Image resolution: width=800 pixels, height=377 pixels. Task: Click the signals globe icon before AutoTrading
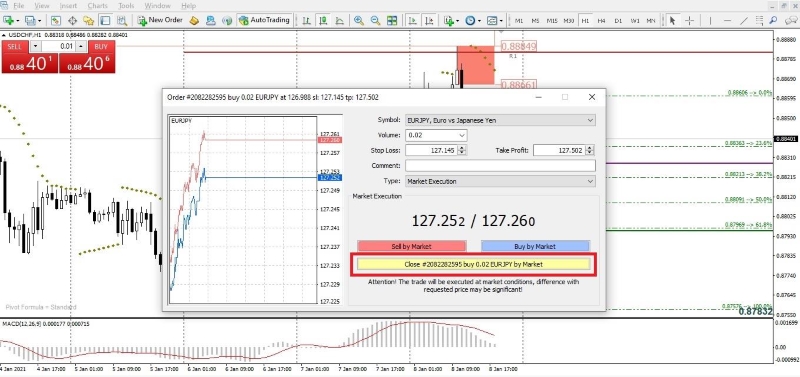pos(228,20)
